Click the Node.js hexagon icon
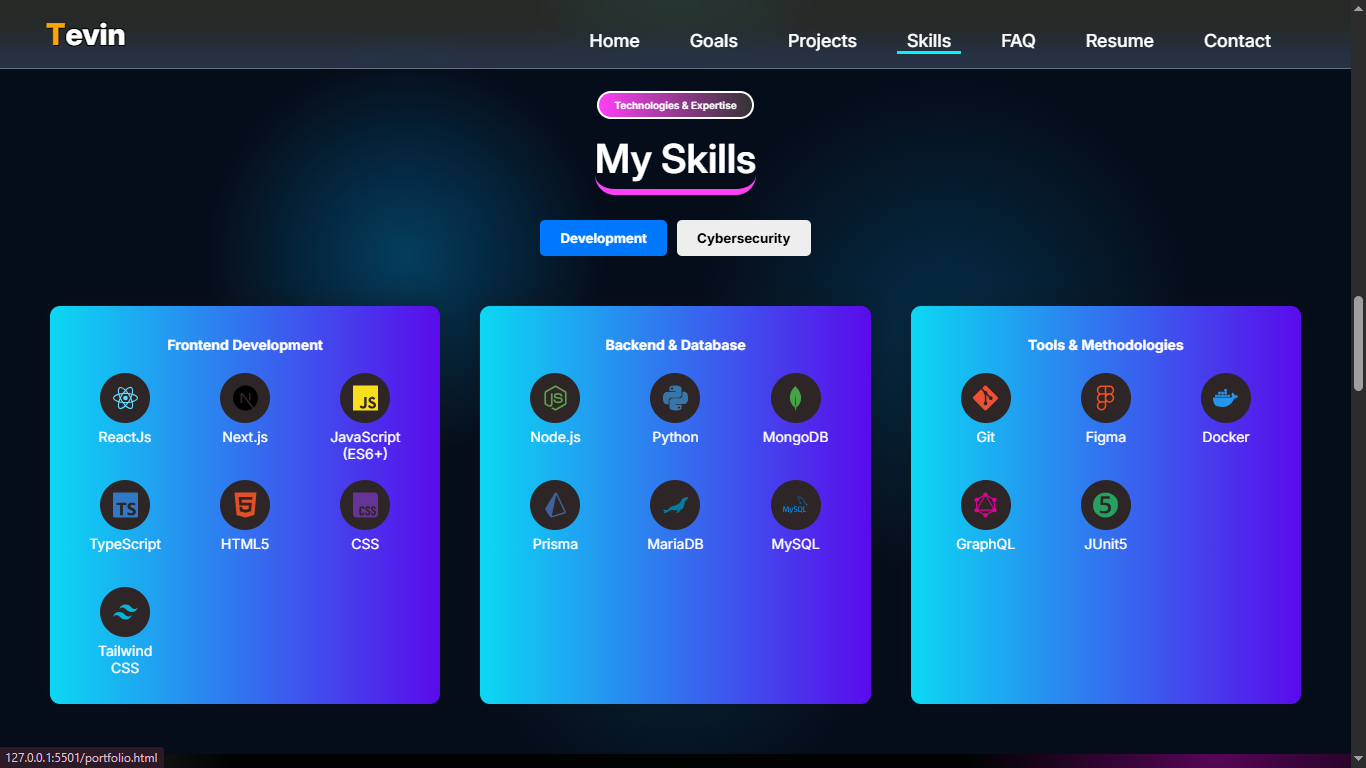Viewport: 1366px width, 768px height. pos(555,398)
